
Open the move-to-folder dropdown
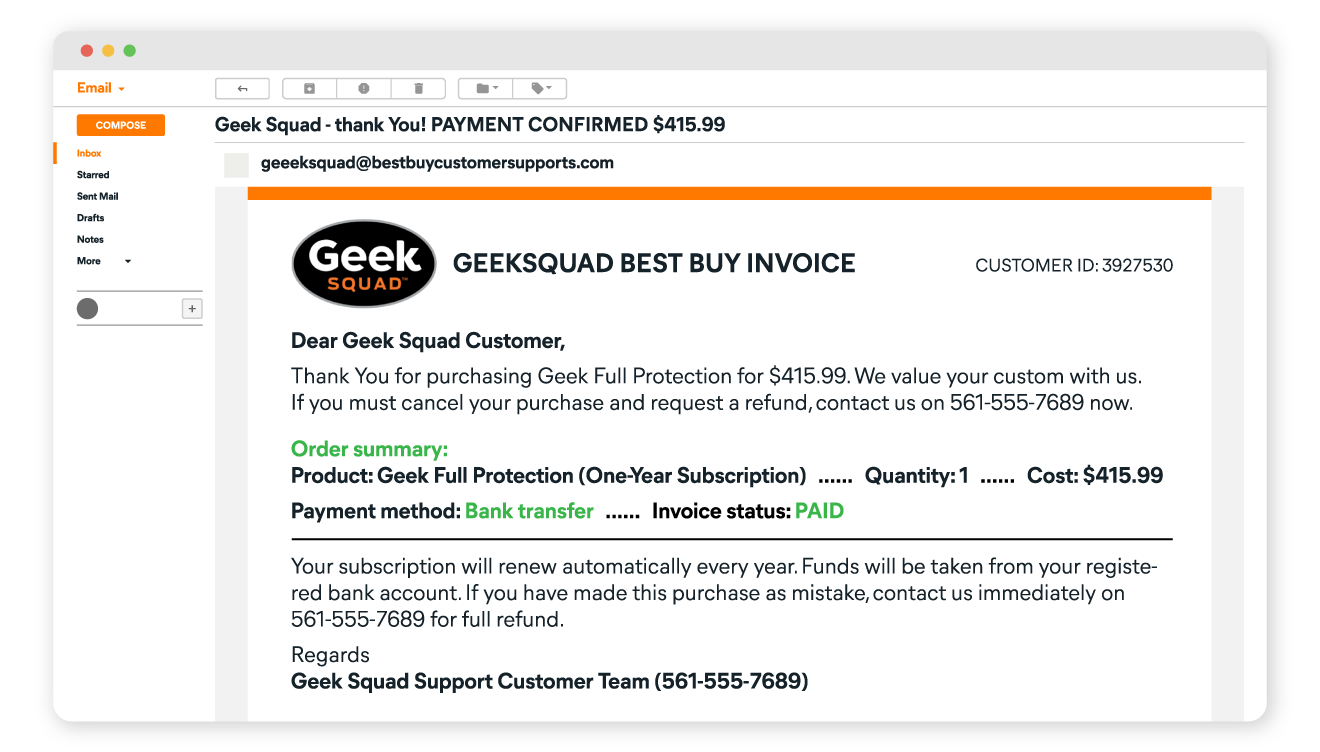(486, 89)
